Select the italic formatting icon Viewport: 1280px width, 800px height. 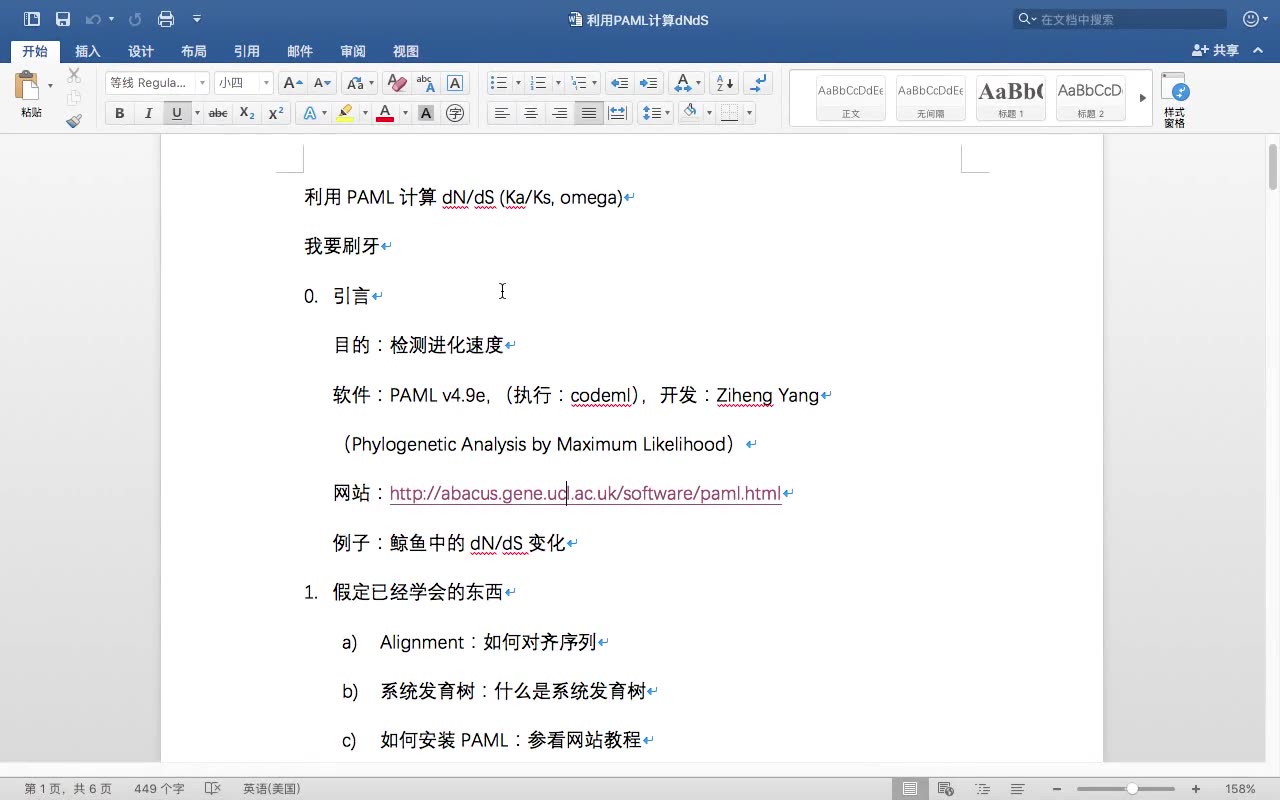coord(146,112)
